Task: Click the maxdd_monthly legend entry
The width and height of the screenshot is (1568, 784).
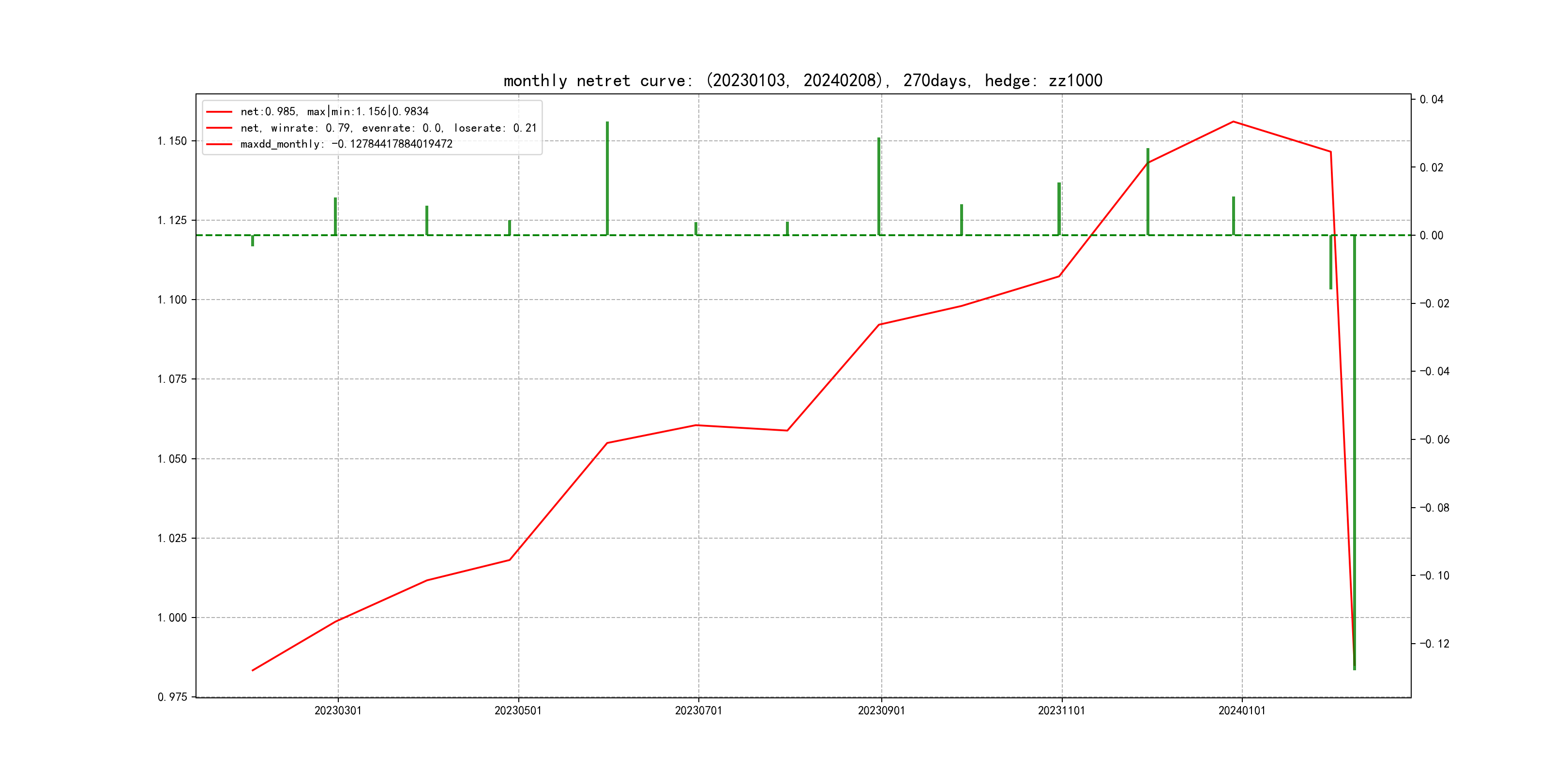Action: (x=347, y=144)
